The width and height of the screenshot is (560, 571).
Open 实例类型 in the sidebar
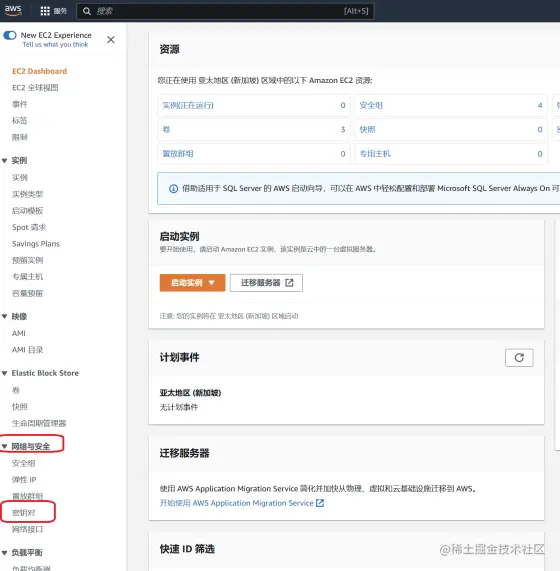pos(27,194)
